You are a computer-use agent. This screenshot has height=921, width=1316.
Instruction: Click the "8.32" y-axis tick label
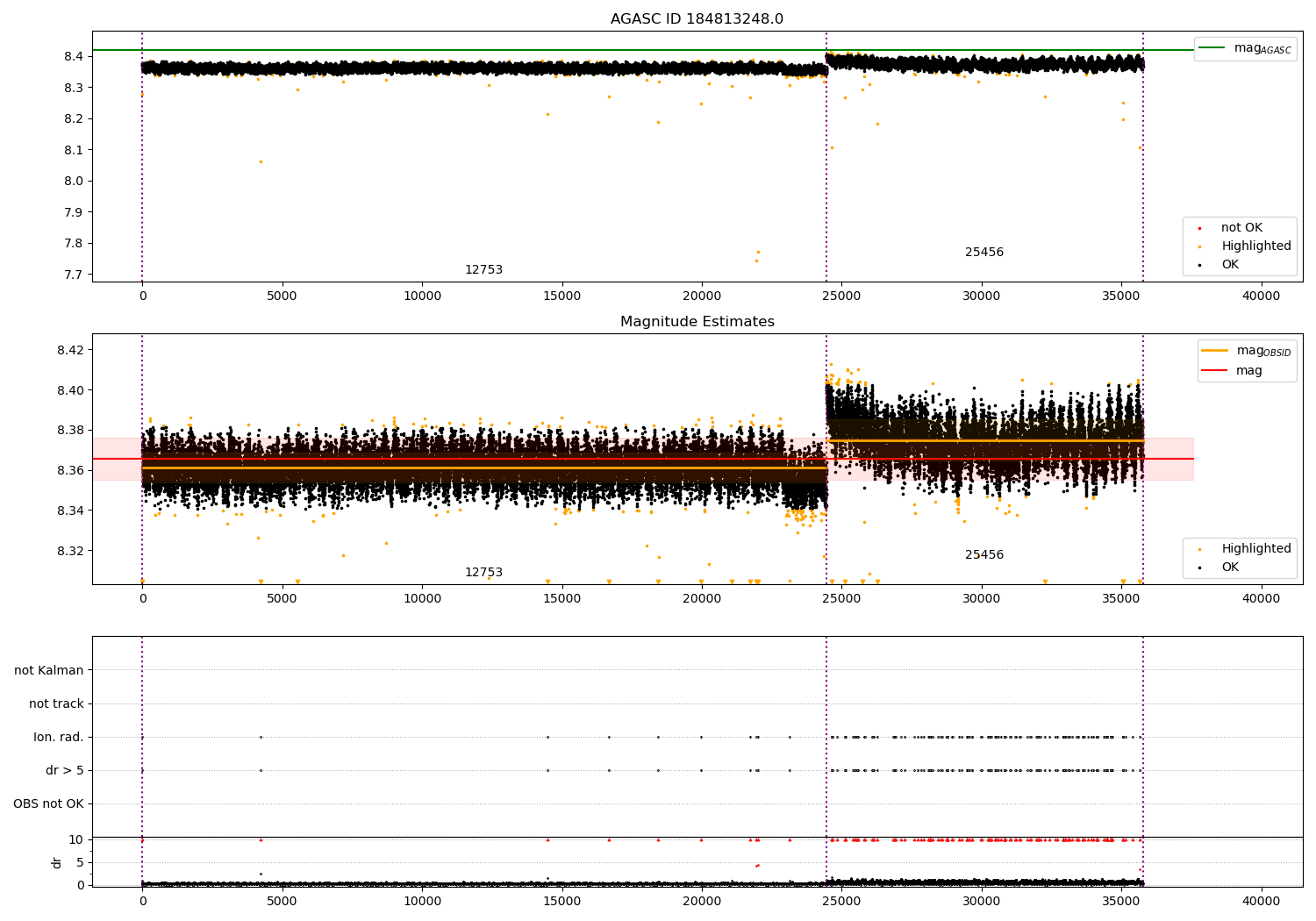pos(69,551)
